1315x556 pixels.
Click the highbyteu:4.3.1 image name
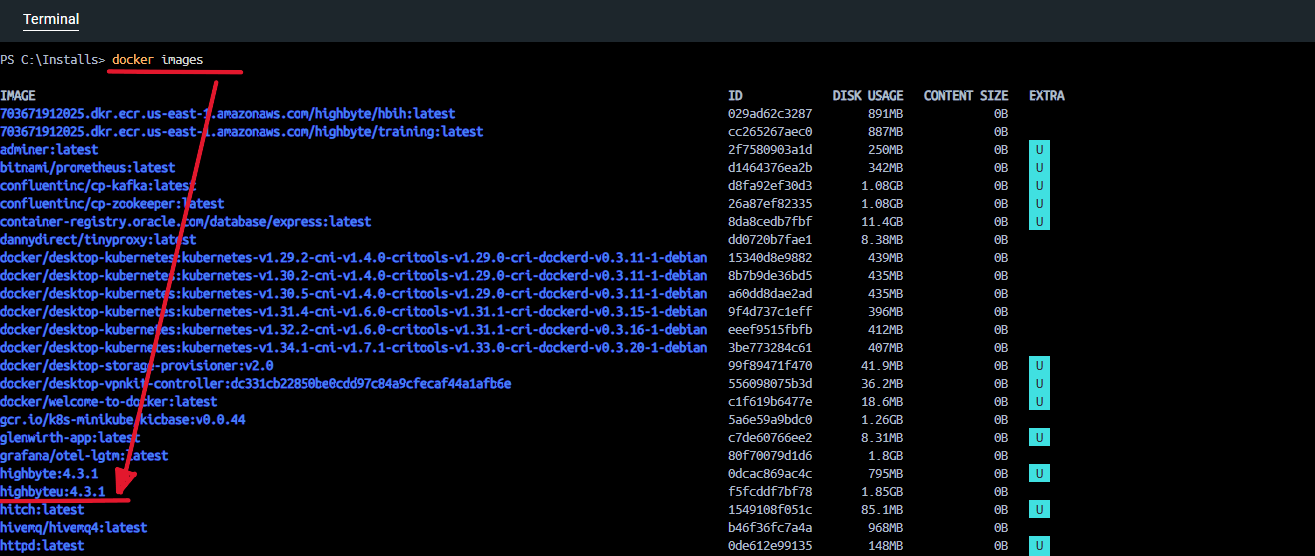[x=53, y=492]
